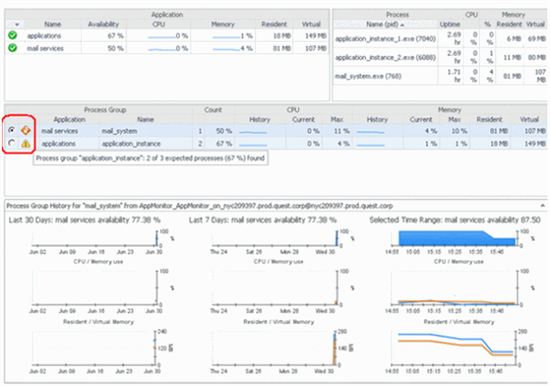Click green status icon for mail services
This screenshot has height=386, width=550.
point(13,48)
